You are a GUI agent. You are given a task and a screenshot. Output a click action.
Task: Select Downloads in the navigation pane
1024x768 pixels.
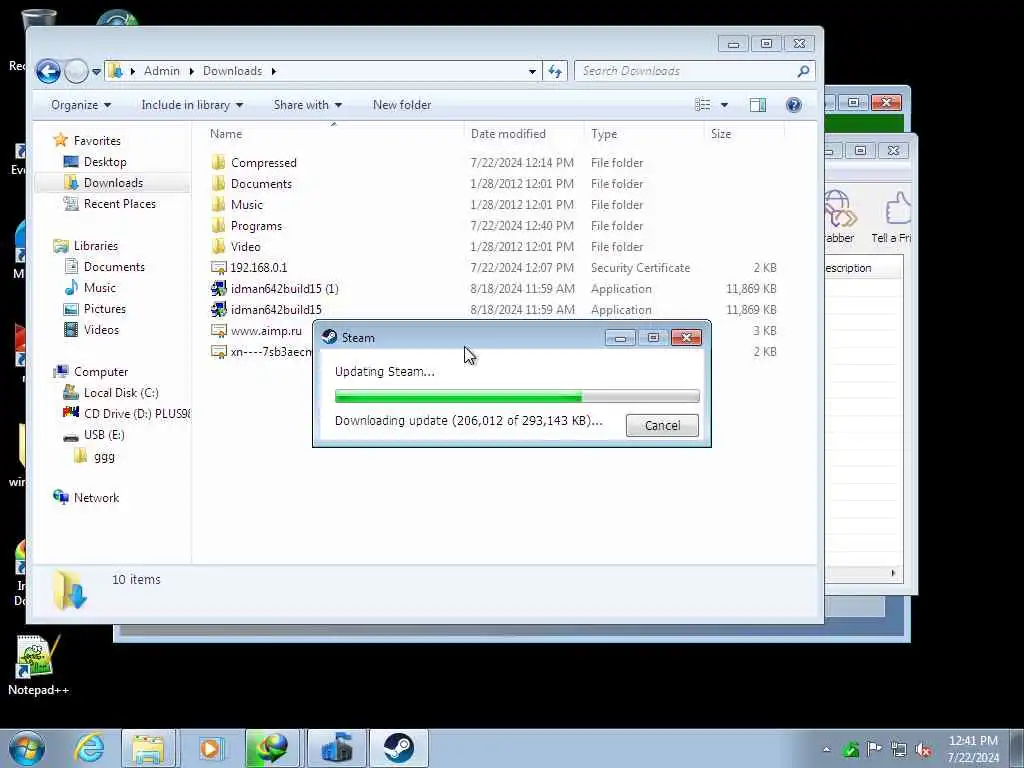point(112,183)
